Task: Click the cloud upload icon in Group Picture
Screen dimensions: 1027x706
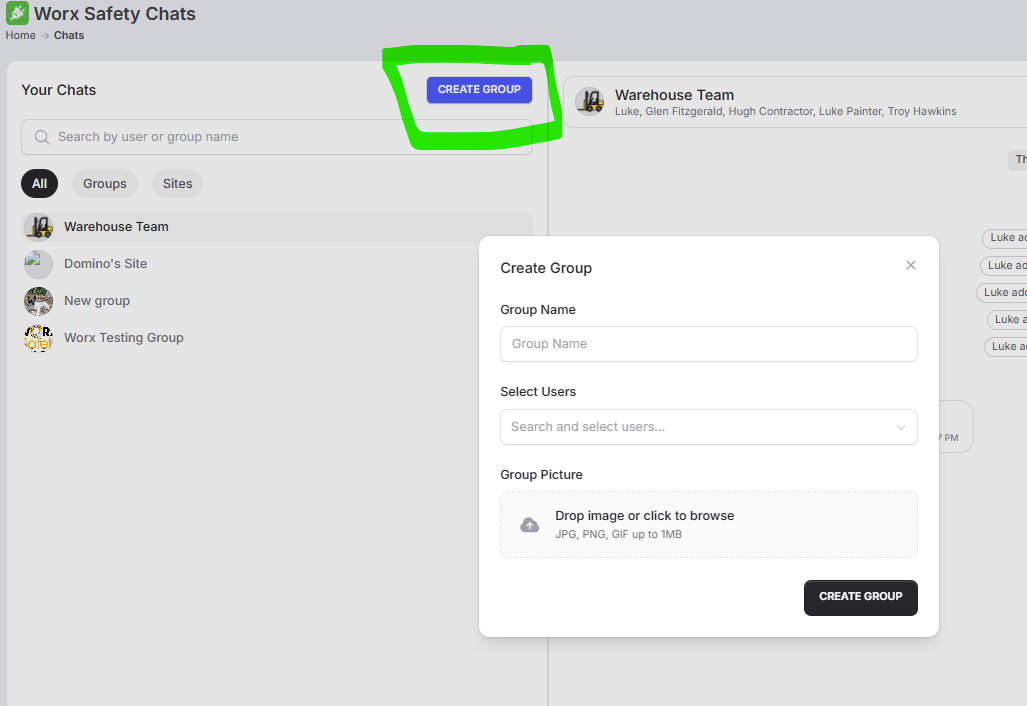Action: (x=530, y=525)
